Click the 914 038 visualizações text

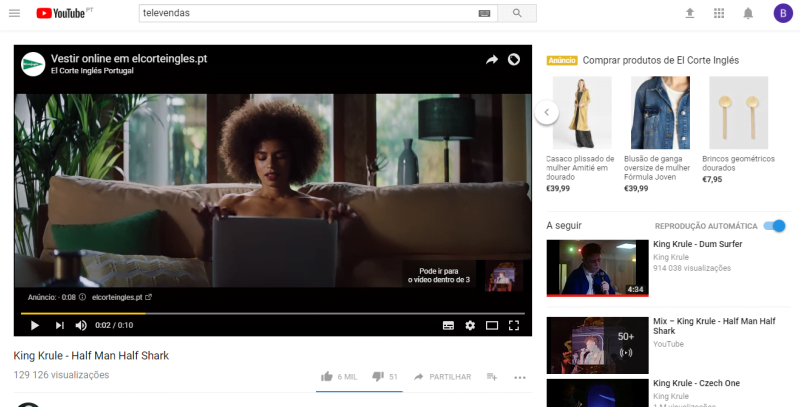(692, 268)
